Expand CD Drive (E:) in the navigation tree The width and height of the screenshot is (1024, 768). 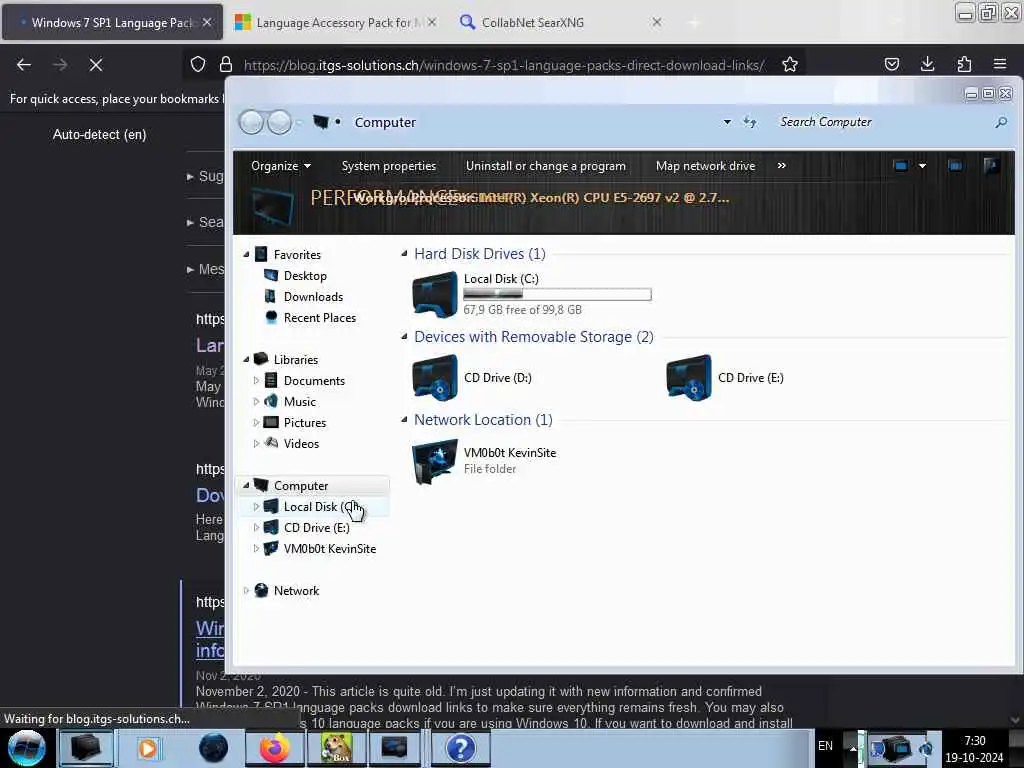point(256,527)
